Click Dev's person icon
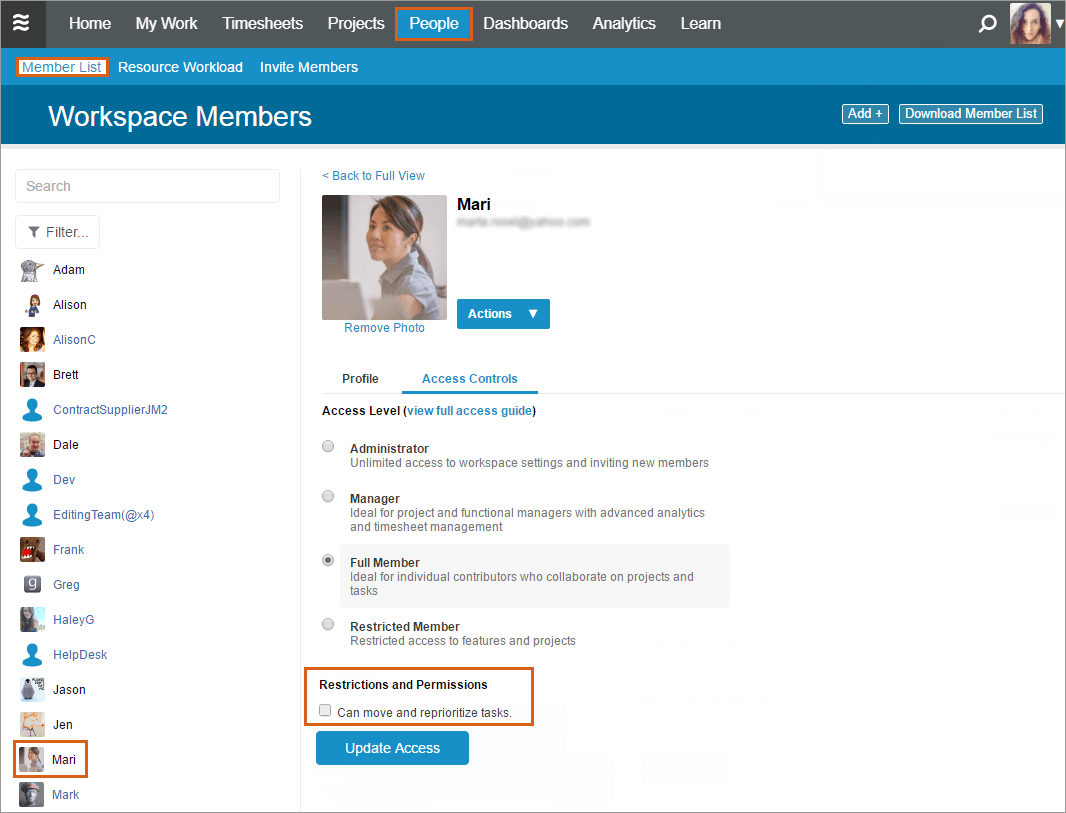Screen dimensions: 1066x813 pyautogui.click(x=32, y=480)
